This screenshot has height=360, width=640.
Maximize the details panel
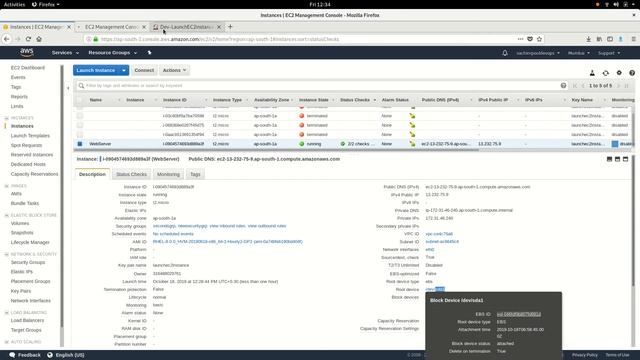625,159
